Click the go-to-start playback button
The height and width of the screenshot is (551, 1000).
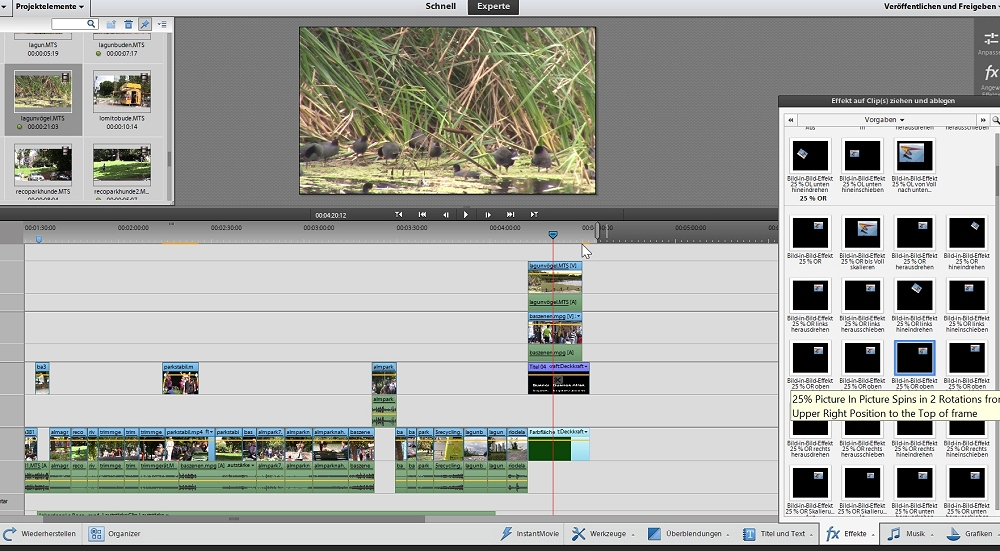(422, 214)
